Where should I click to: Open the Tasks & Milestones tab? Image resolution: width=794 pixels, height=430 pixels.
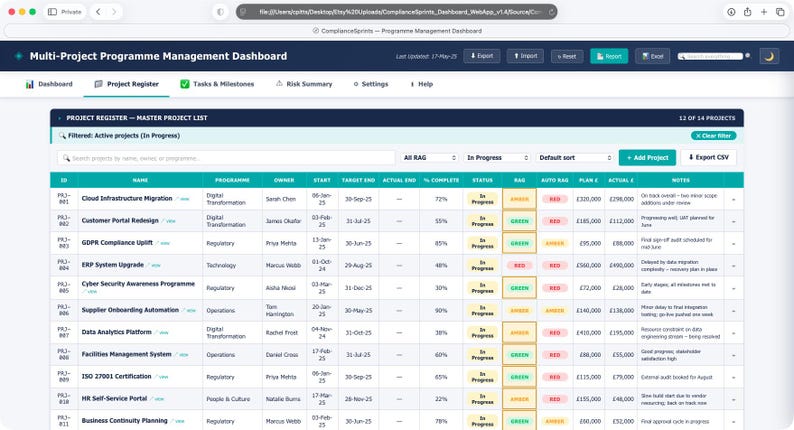[217, 84]
